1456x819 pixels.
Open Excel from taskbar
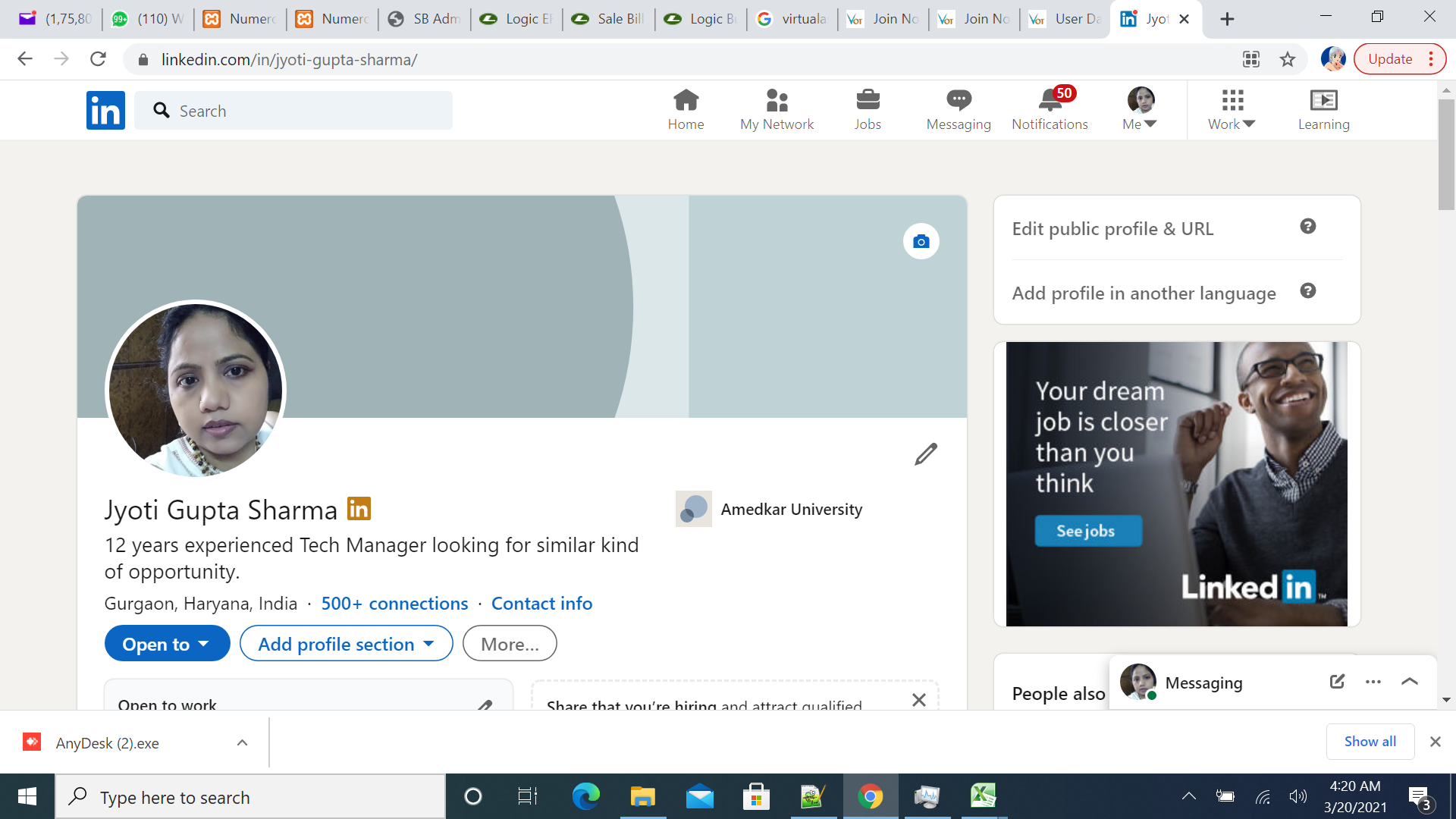(x=983, y=796)
